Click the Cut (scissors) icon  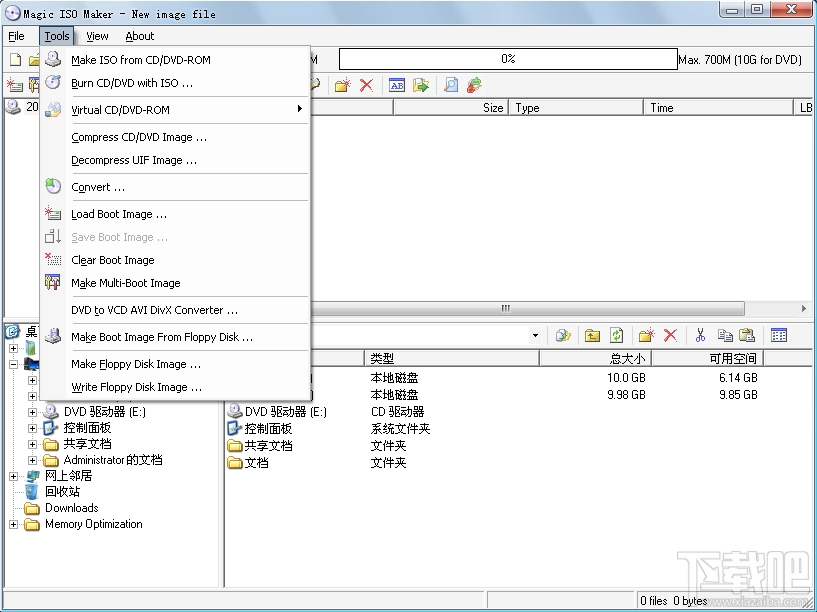(x=701, y=334)
